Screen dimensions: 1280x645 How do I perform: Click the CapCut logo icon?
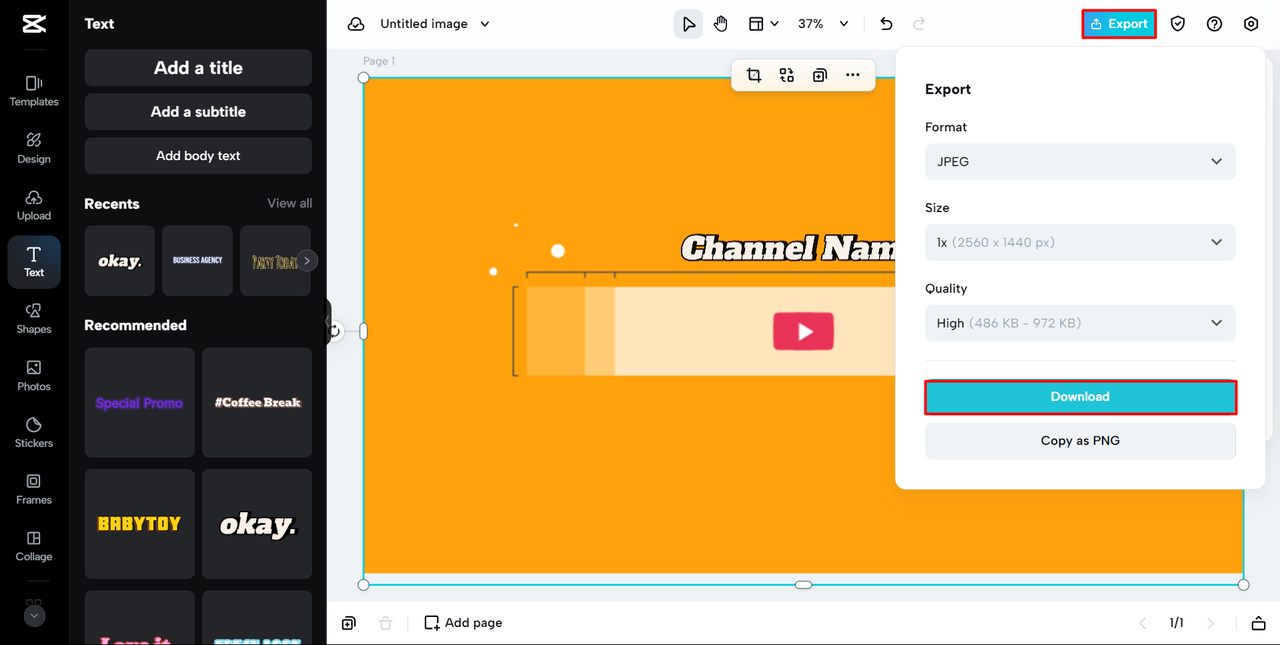(x=34, y=25)
